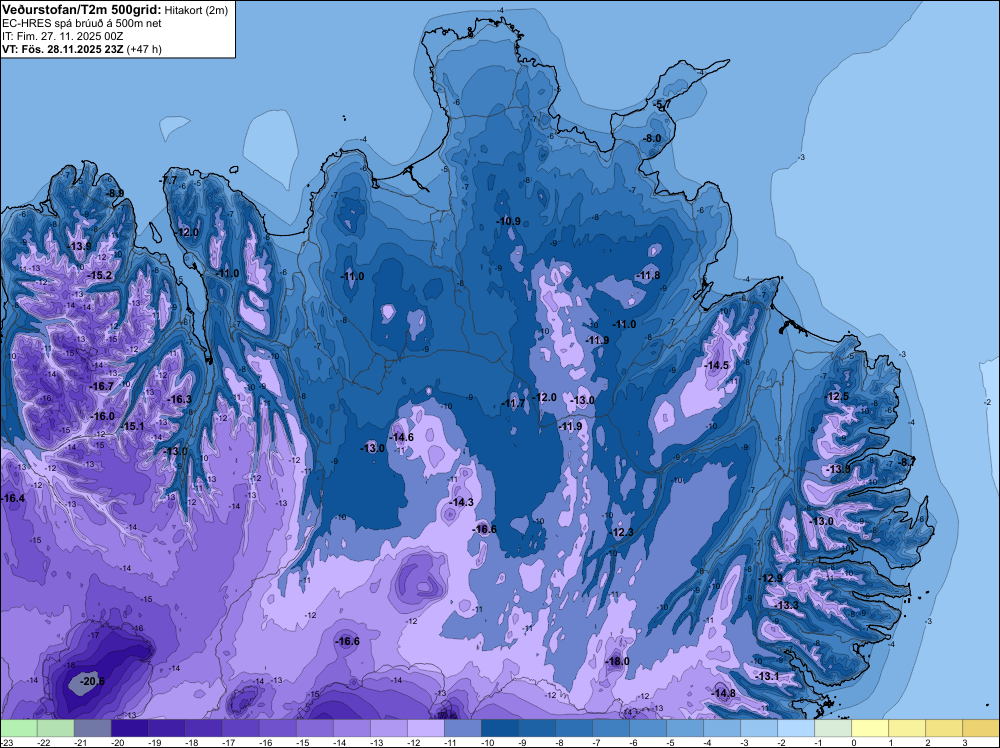Click the legend swatch labeled 0
The image size is (1000, 748).
[x=870, y=728]
